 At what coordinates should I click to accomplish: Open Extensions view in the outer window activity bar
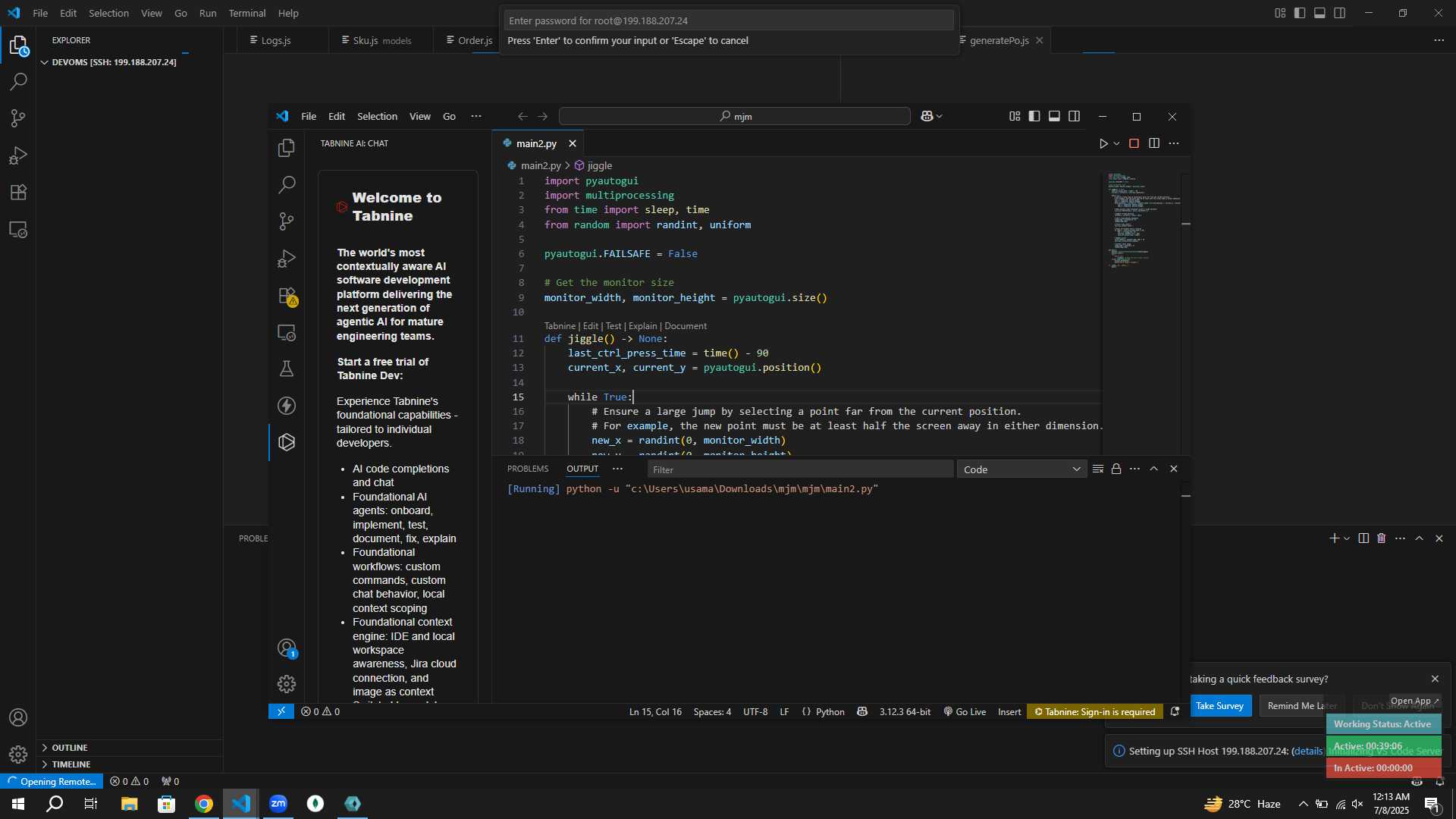[18, 193]
